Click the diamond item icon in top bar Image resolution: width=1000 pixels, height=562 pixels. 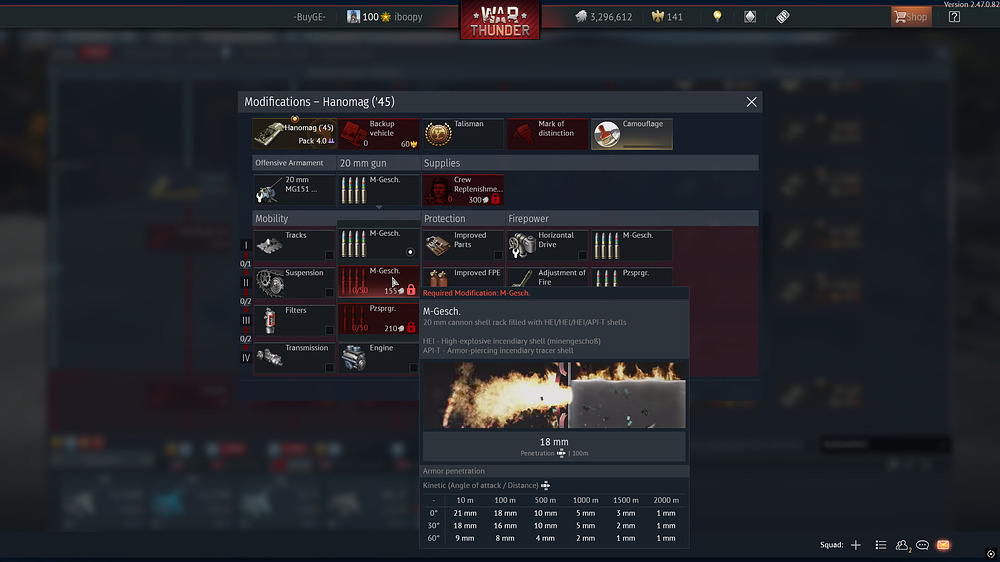tap(750, 17)
